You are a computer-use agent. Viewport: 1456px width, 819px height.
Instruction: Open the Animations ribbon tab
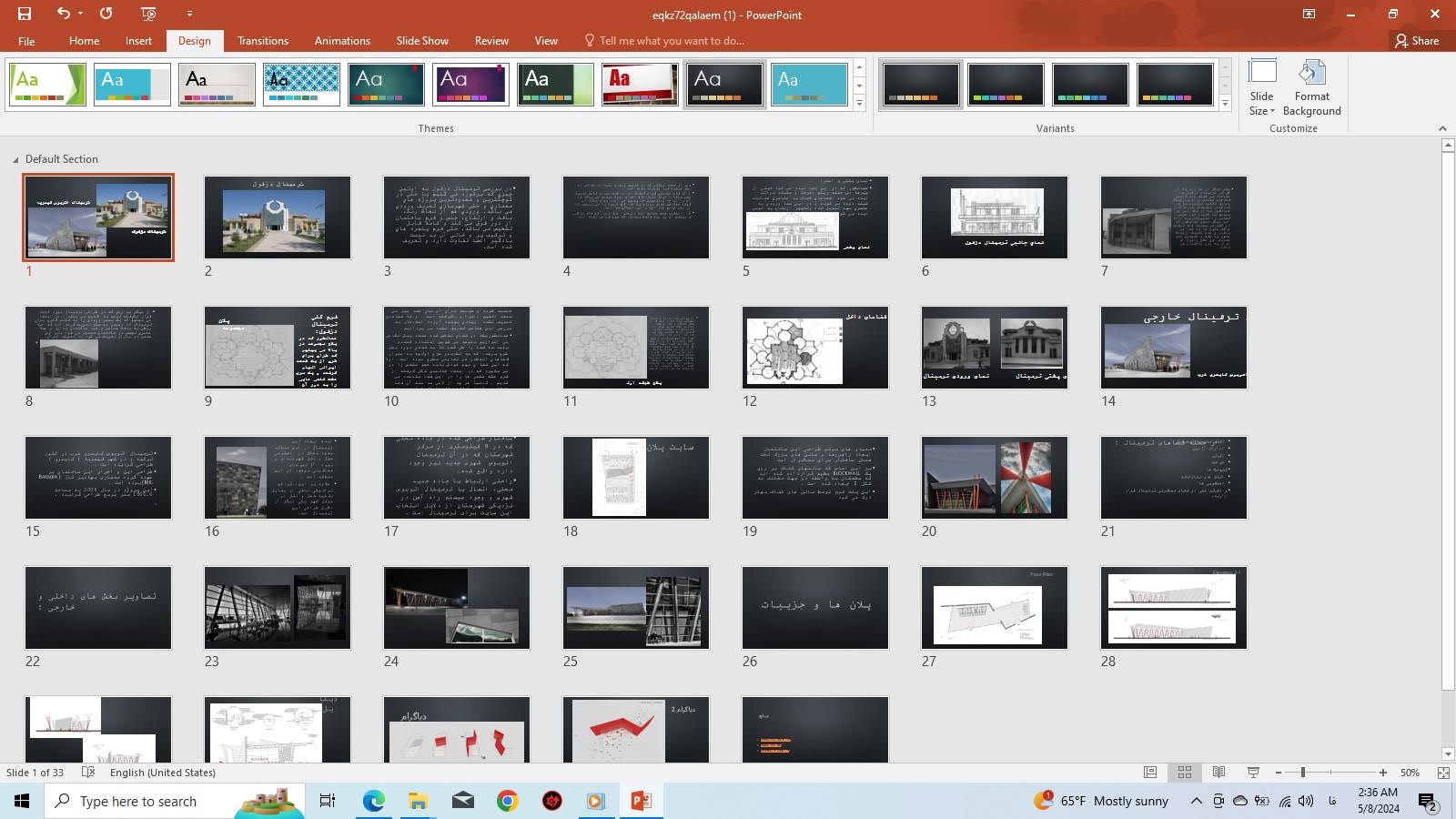point(342,41)
